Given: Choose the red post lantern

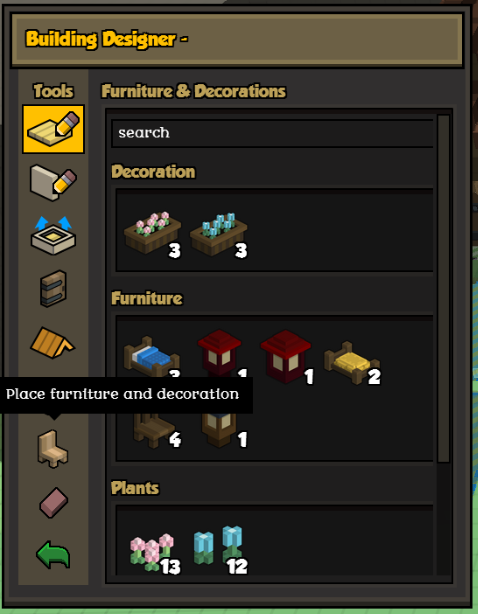Looking at the screenshot, I should click(220, 354).
